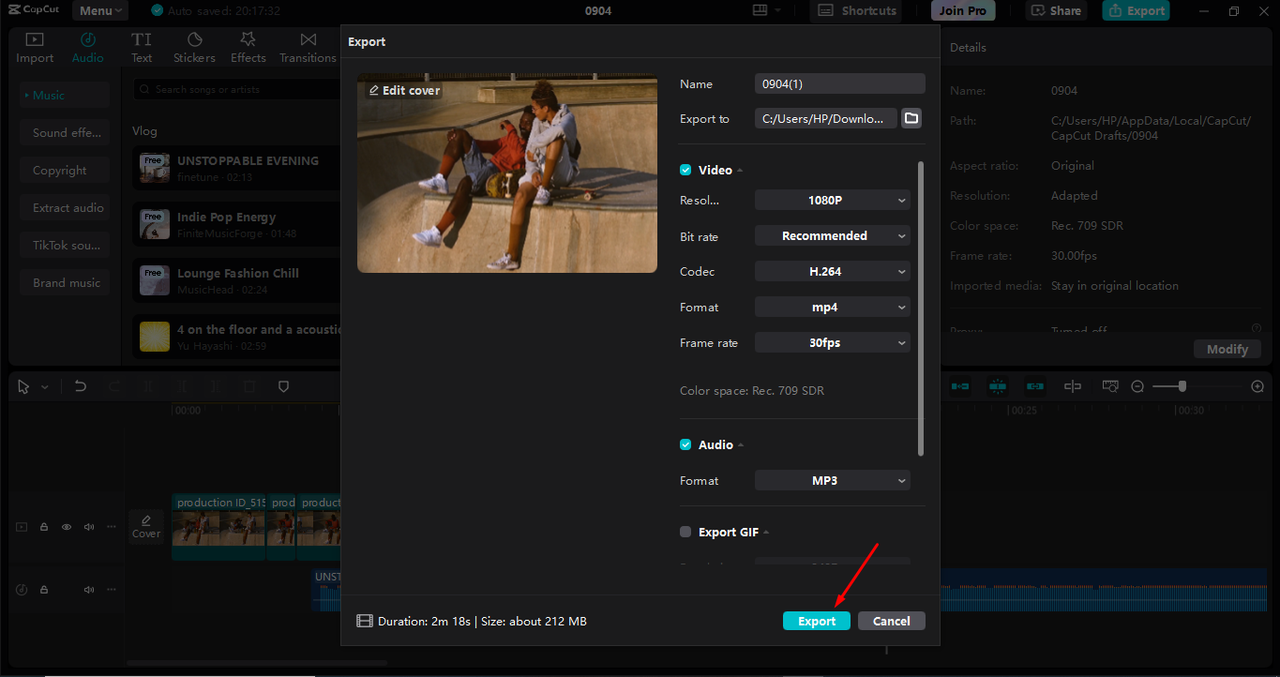
Task: Hide the video track with eye icon
Action: [66, 526]
